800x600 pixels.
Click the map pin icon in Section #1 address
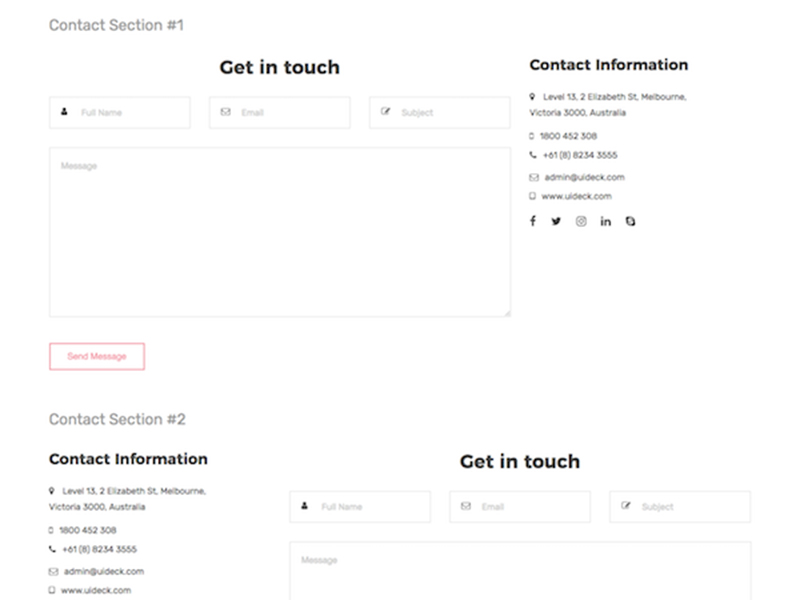pos(533,97)
